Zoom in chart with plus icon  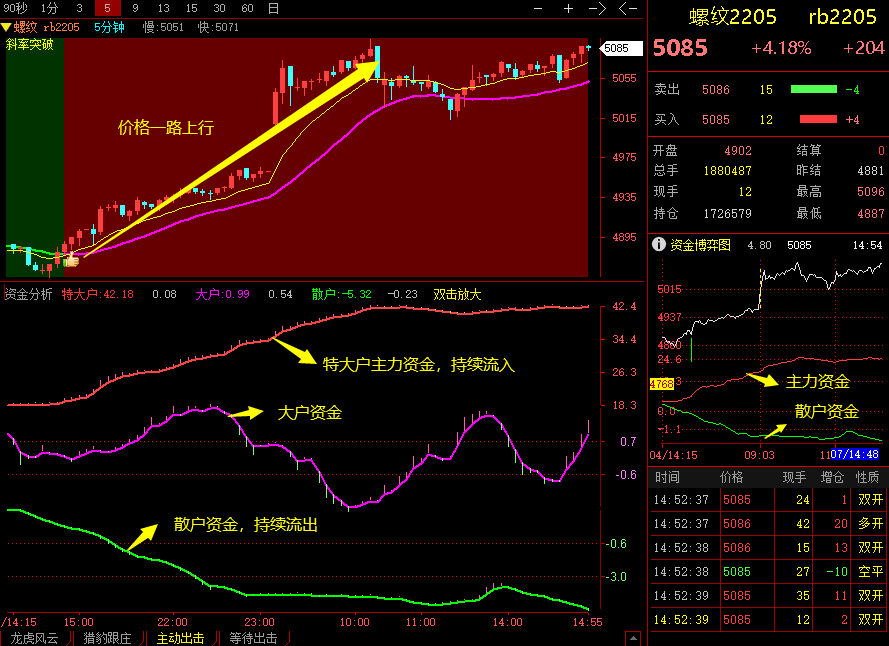(x=568, y=8)
